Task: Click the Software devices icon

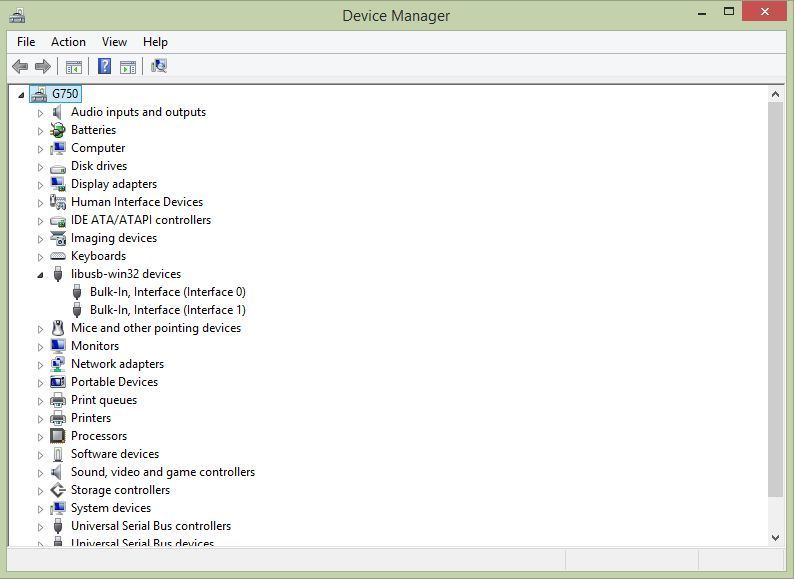Action: [x=58, y=454]
